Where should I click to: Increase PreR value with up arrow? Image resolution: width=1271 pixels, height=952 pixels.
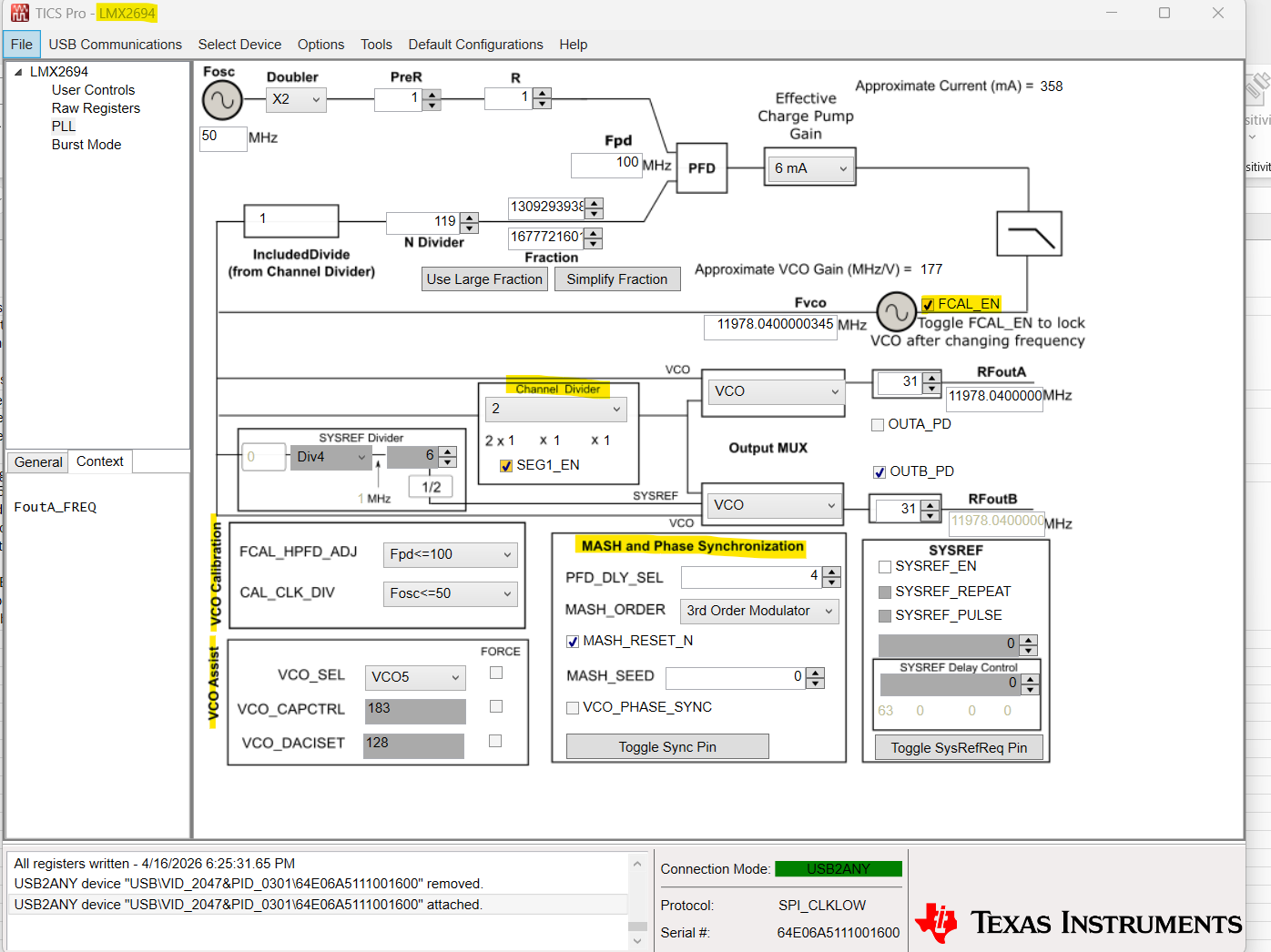(x=432, y=95)
